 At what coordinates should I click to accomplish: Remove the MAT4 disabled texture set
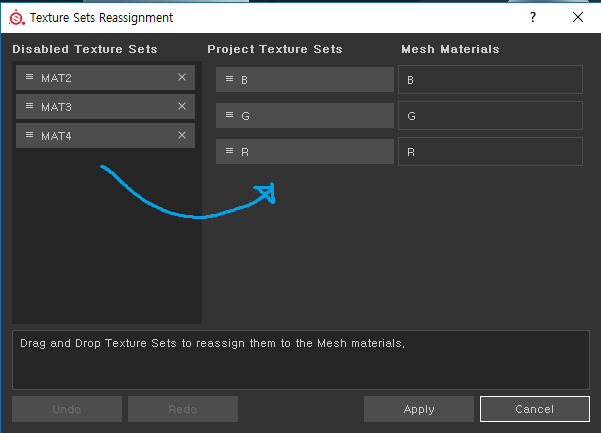(x=182, y=135)
